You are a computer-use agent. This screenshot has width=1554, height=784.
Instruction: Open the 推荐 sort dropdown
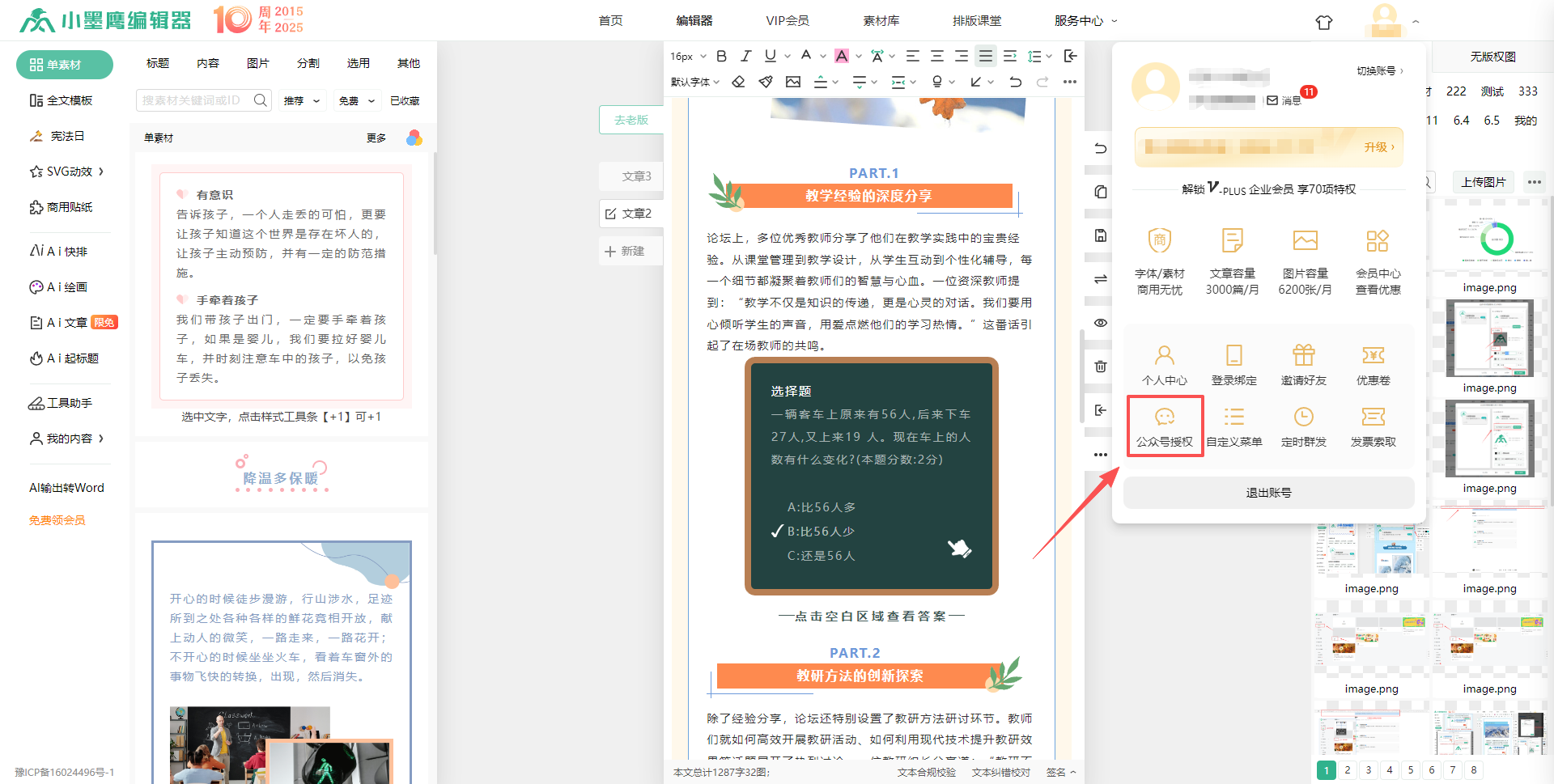point(301,101)
